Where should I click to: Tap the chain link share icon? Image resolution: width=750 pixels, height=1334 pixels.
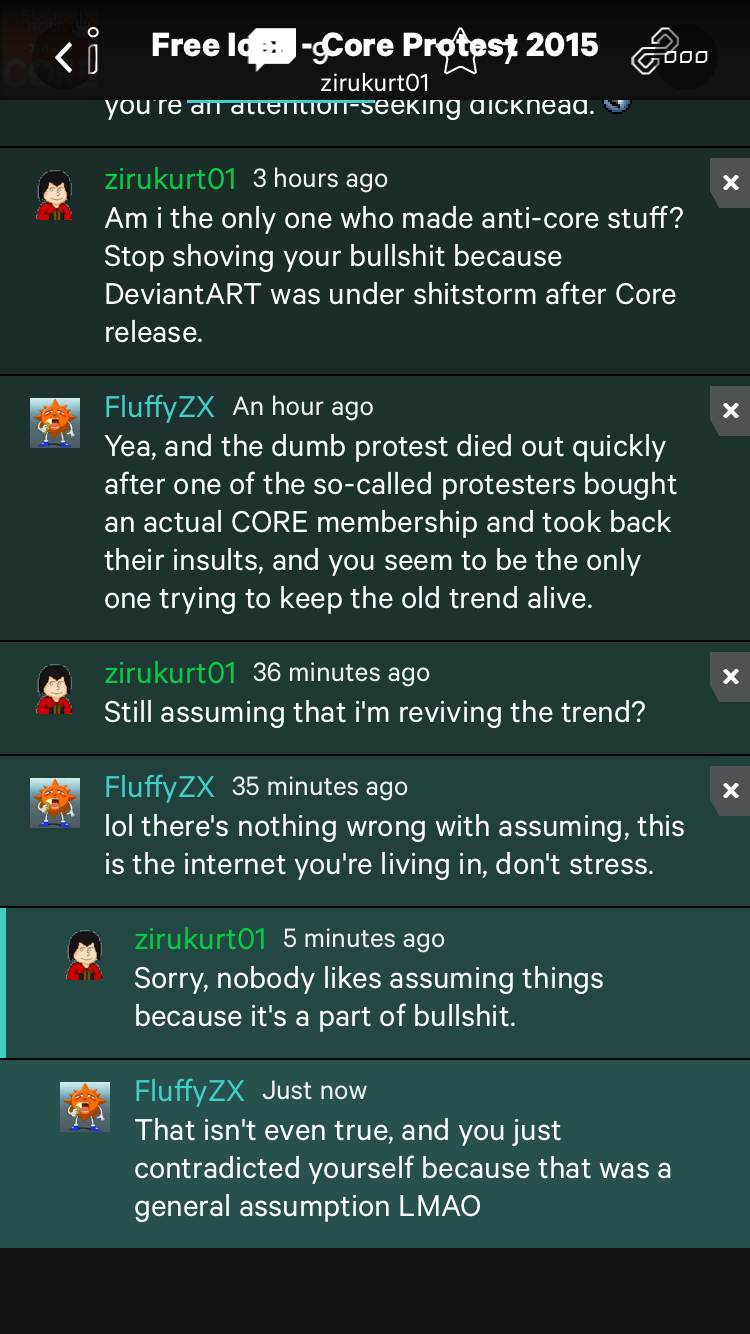[x=656, y=52]
